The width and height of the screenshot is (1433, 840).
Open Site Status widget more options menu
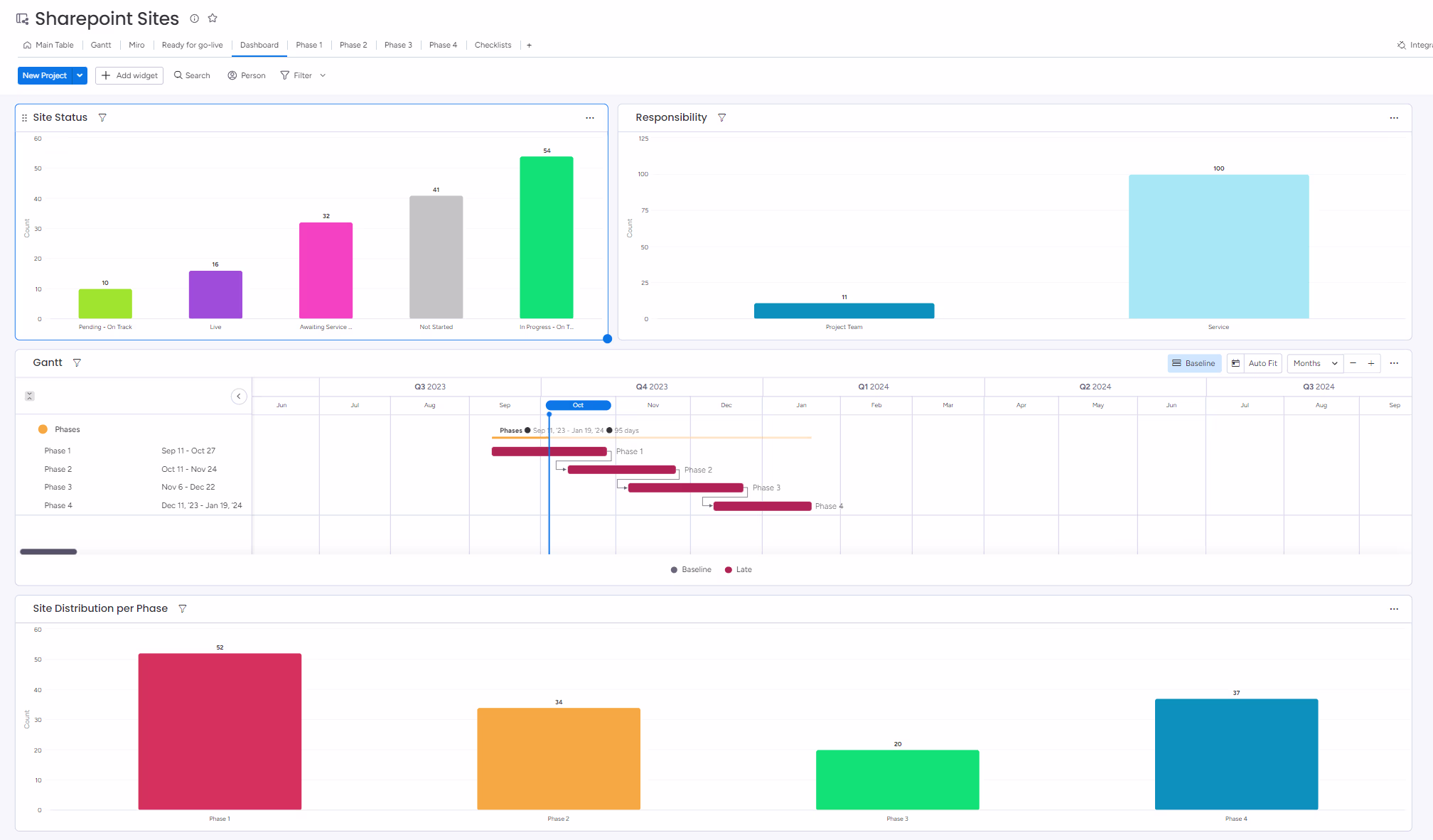(590, 118)
